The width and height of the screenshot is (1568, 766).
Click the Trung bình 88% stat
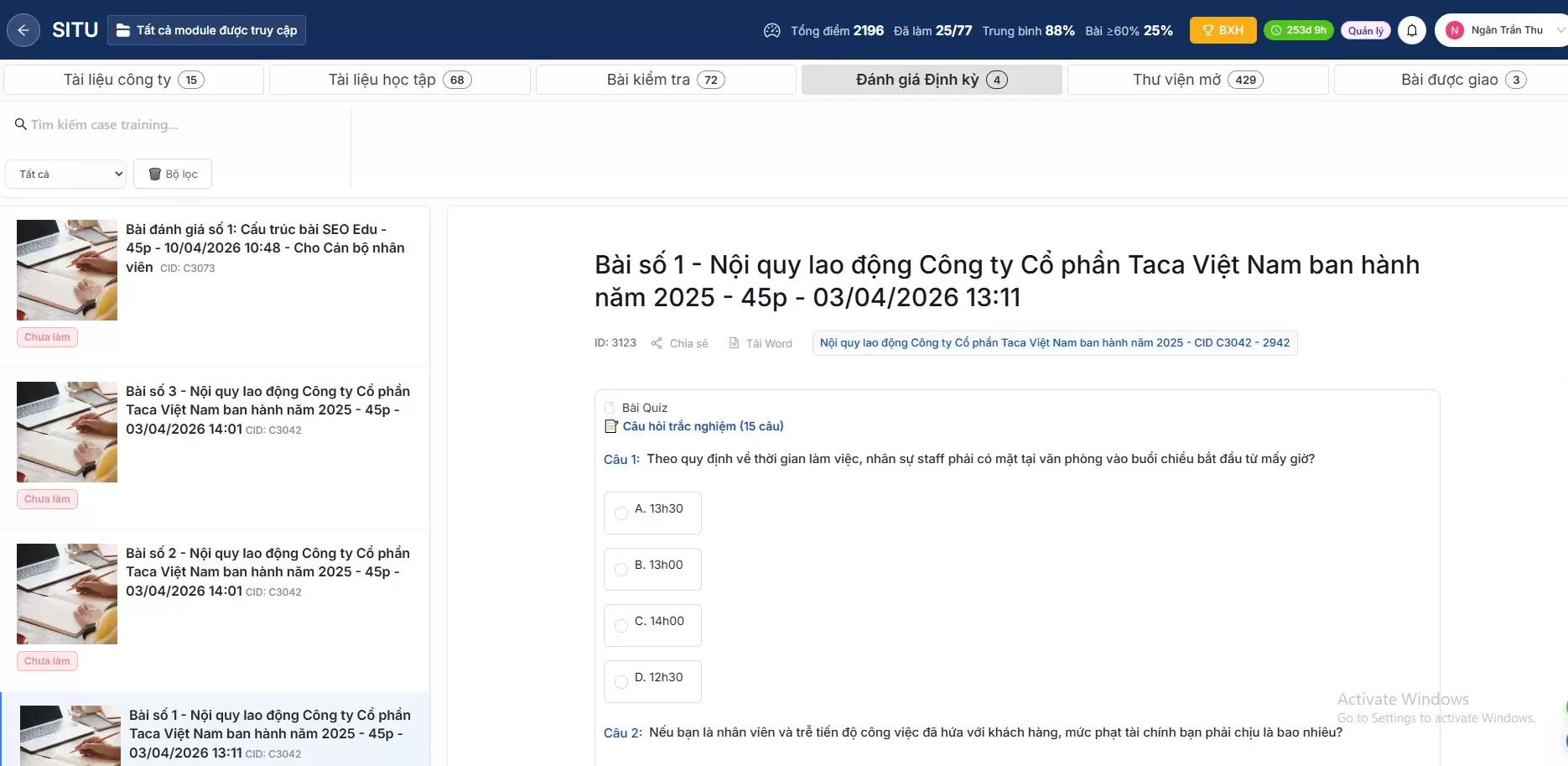(x=1028, y=31)
